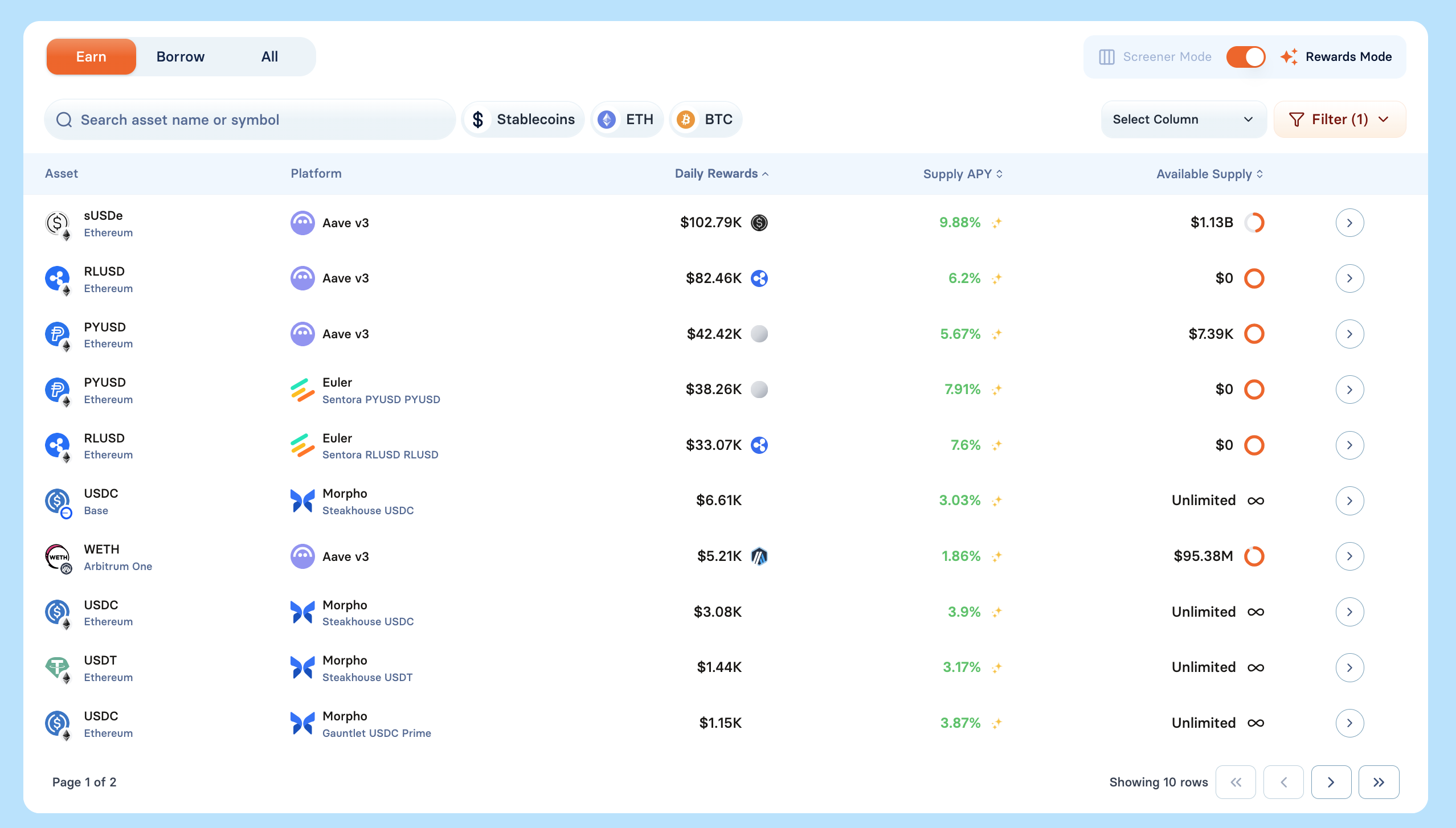Click the Euler logo in Sentora PYUSD row
1456x828 pixels.
coord(302,390)
